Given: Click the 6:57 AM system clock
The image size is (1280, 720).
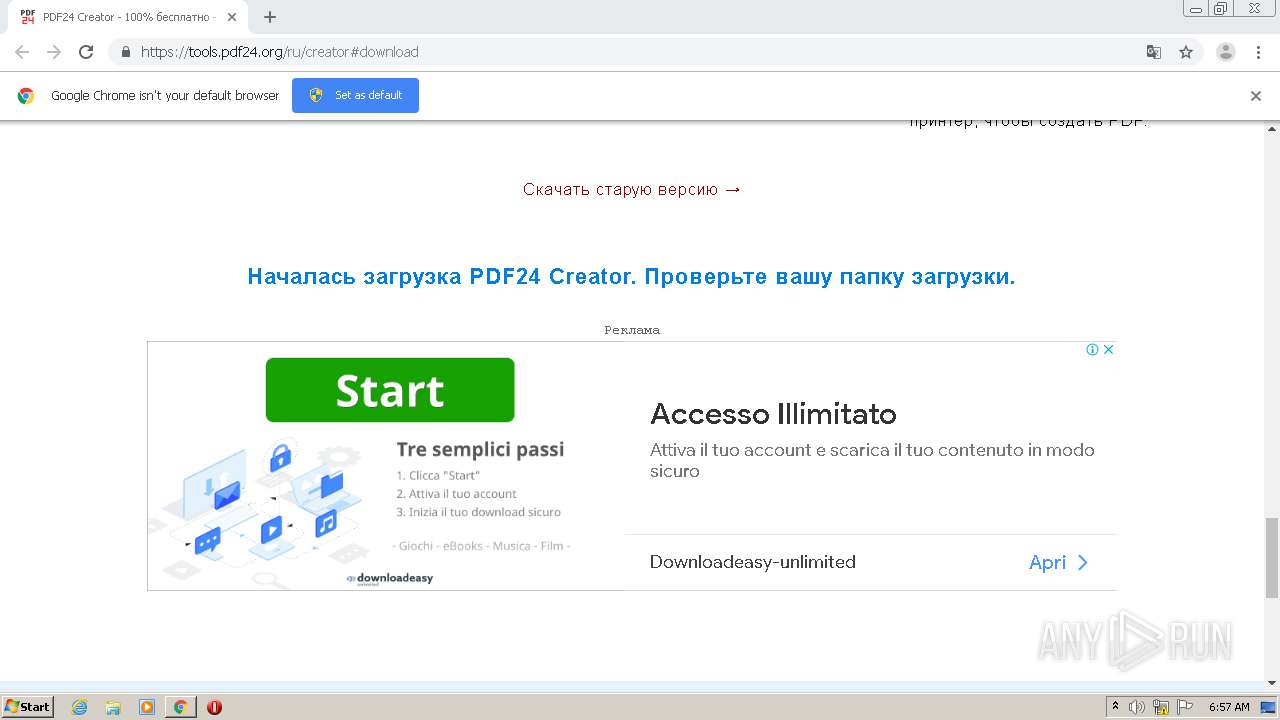Looking at the screenshot, I should [1229, 707].
